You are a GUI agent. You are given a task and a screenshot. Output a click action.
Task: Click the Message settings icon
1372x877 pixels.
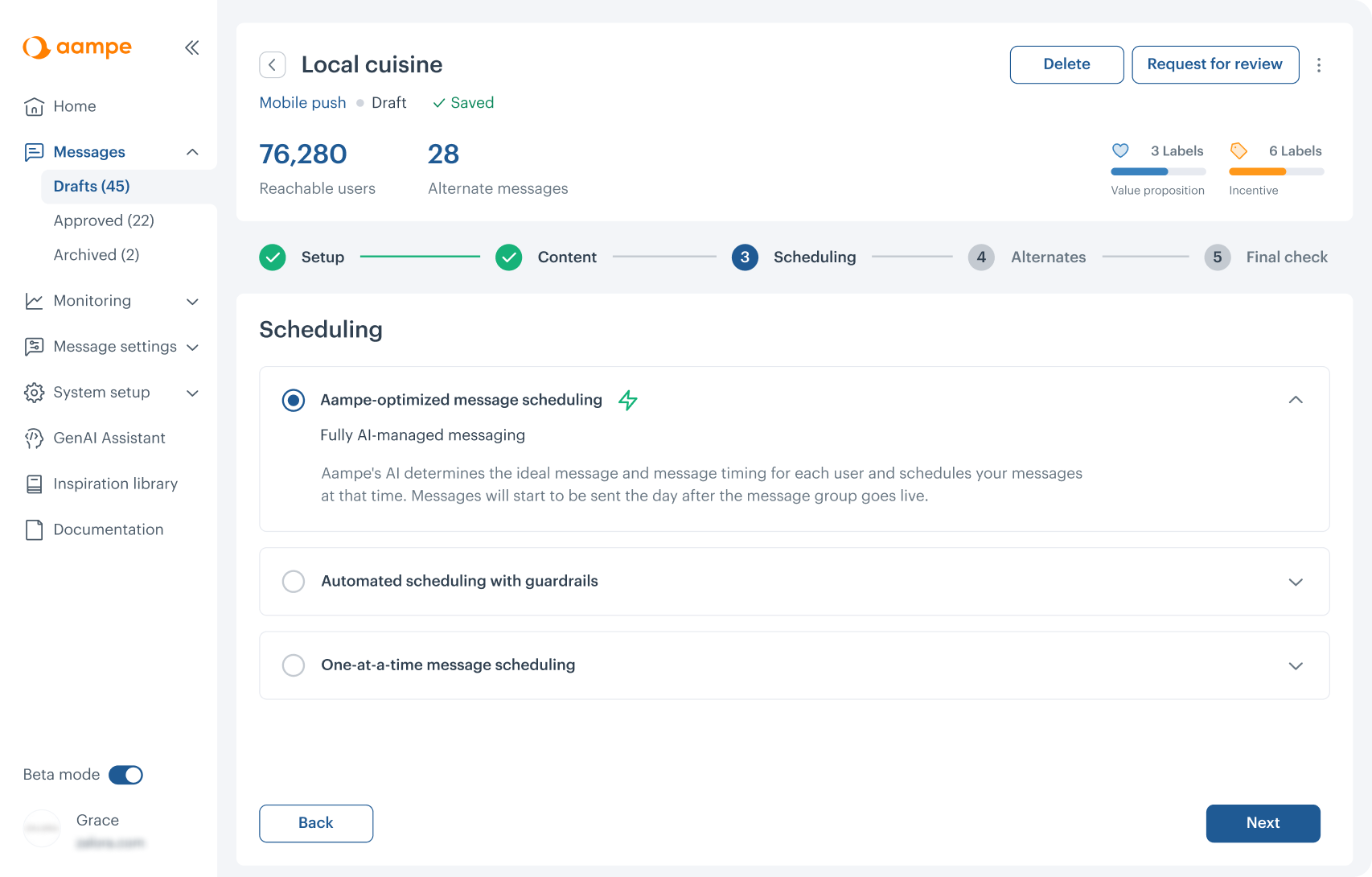[x=34, y=347]
